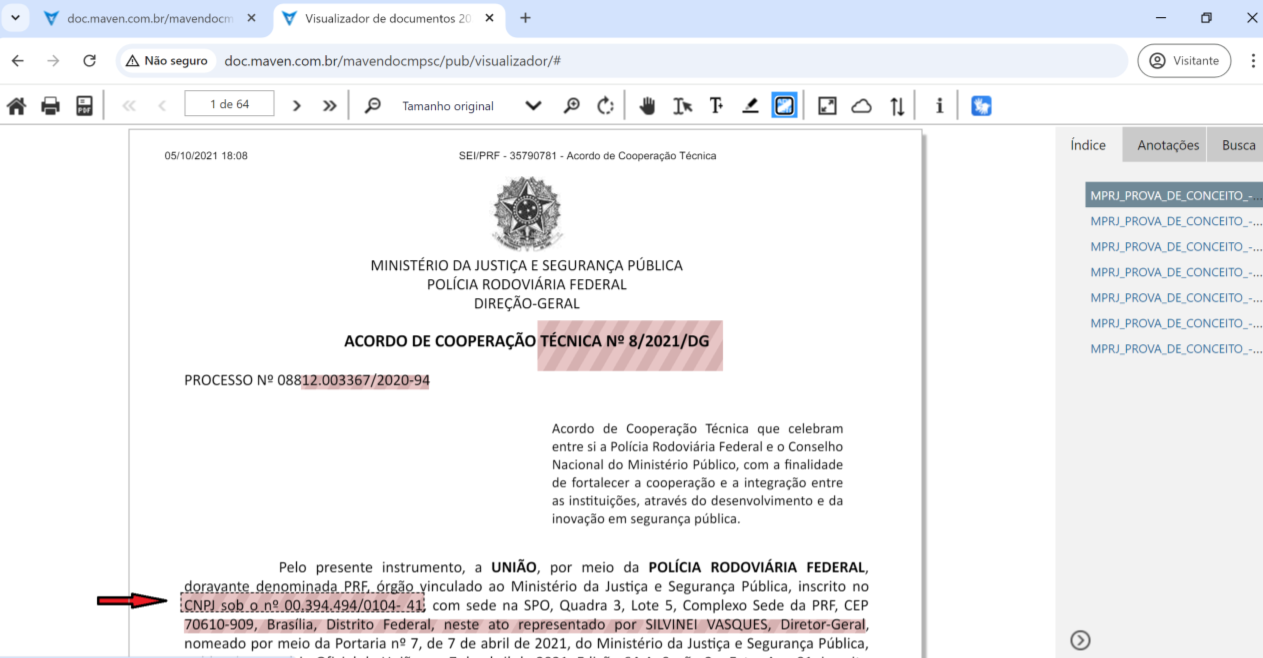Screen dimensions: 1263x658
Task: Advance to next page arrow
Action: 296,106
